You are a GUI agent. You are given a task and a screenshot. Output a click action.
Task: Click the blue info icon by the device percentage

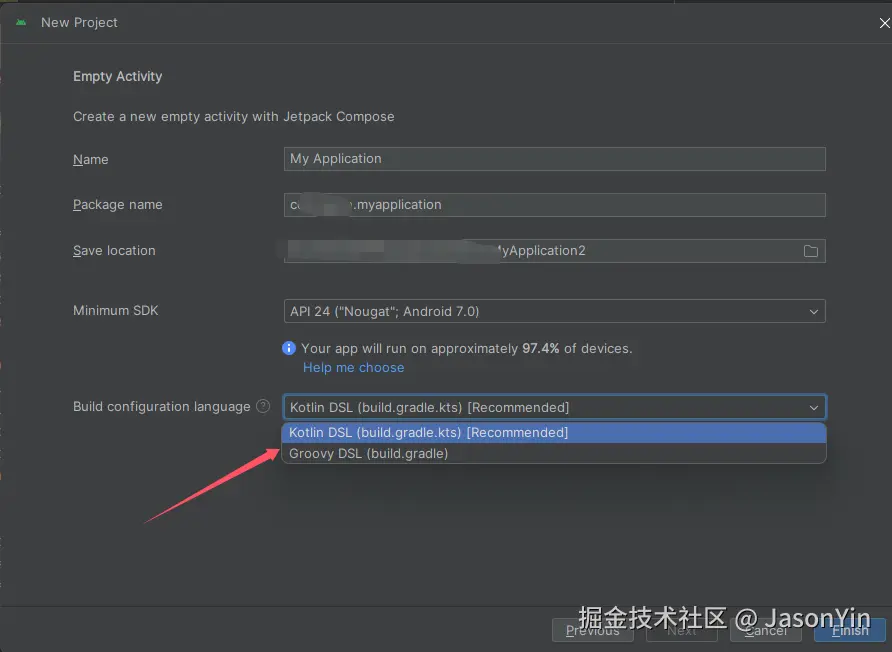(289, 348)
